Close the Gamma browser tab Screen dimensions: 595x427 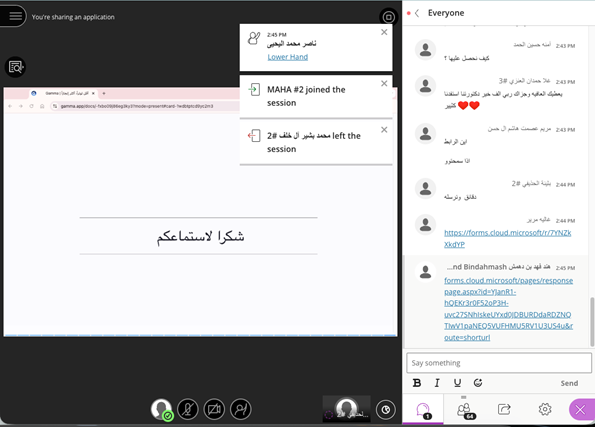click(93, 93)
